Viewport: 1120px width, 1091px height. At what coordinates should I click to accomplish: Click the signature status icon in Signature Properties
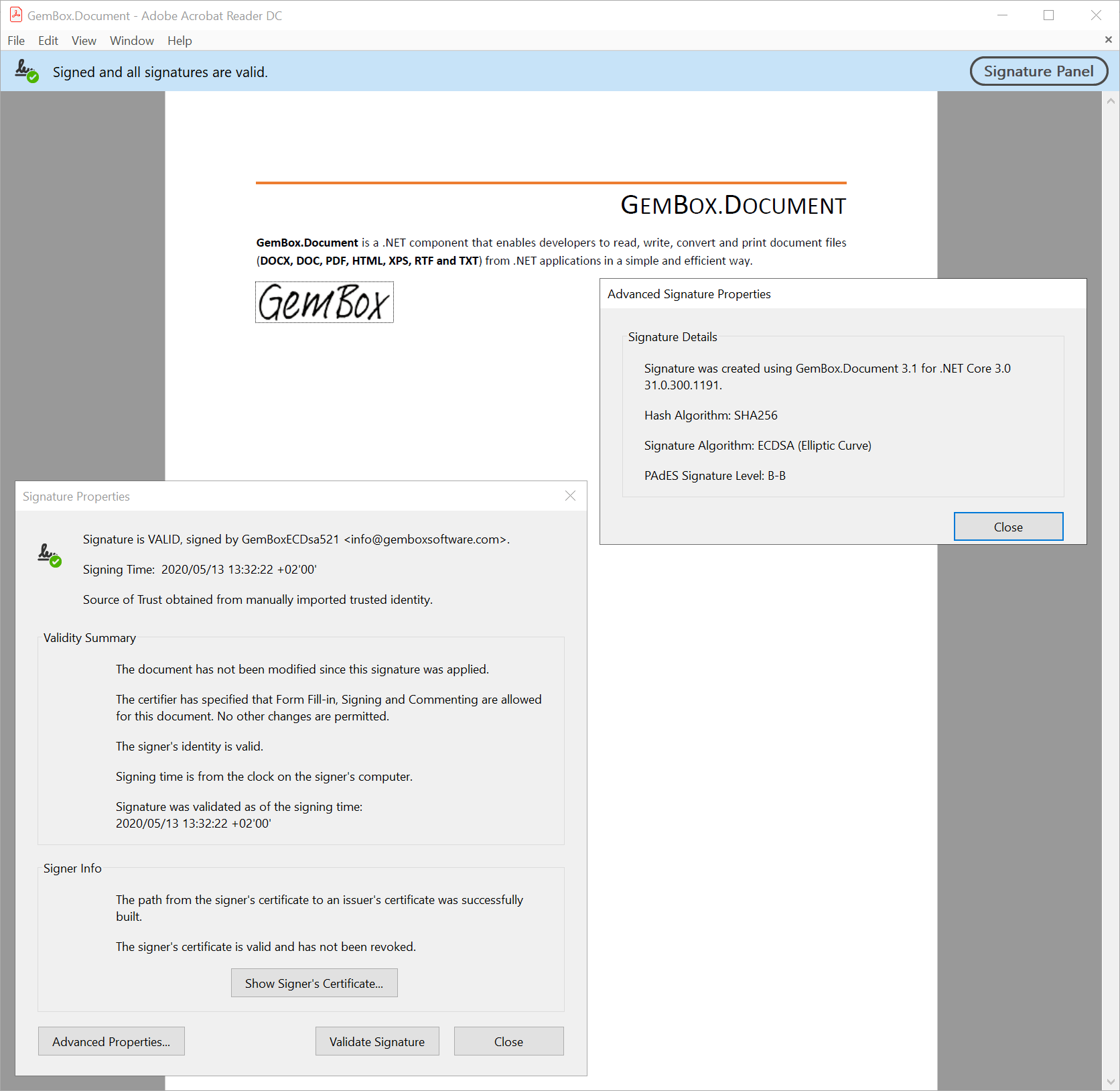pos(50,555)
